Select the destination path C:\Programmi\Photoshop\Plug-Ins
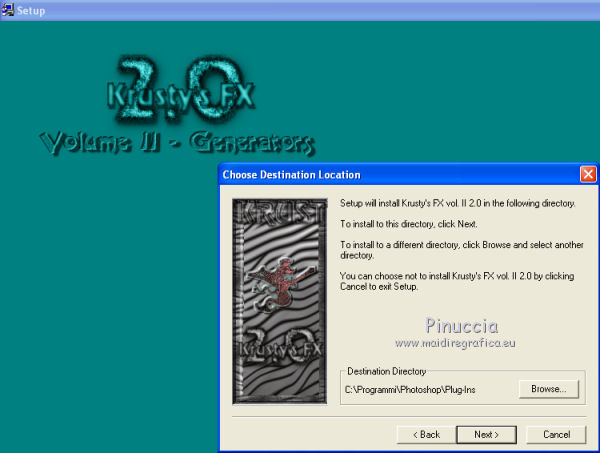 410,390
